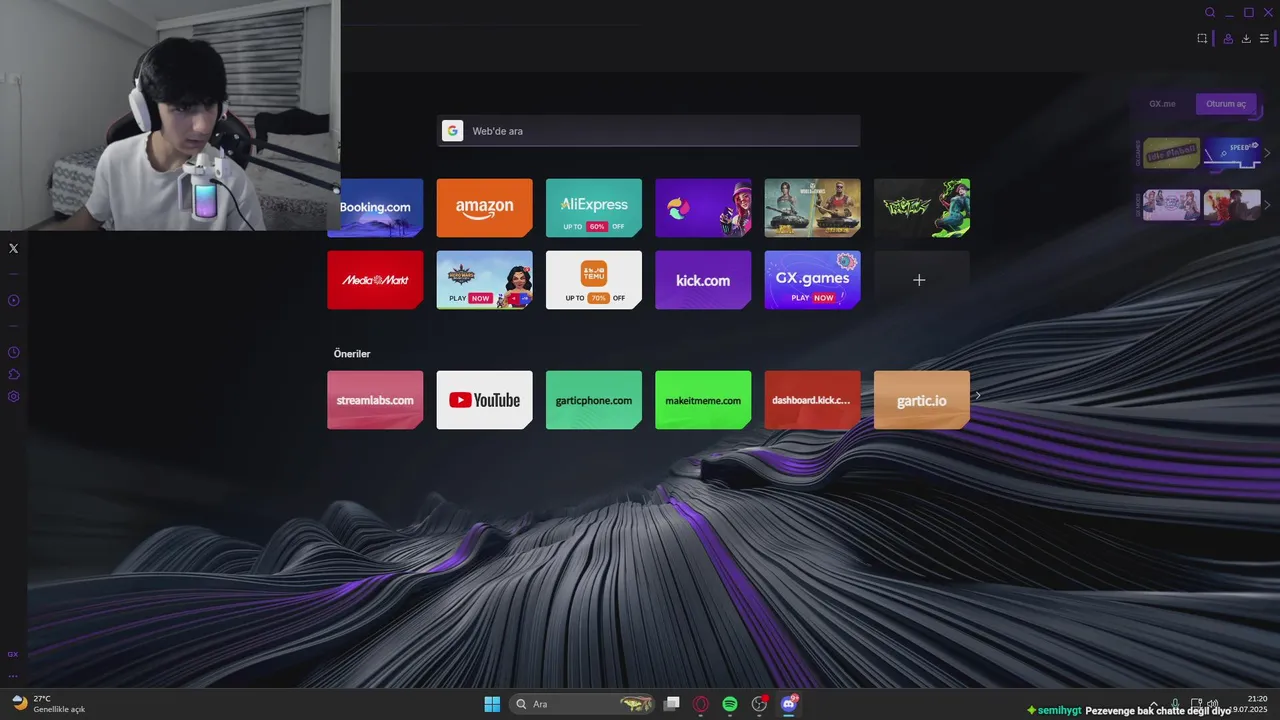Open History clock icon in sidebar
The height and width of the screenshot is (720, 1280).
tap(13, 352)
